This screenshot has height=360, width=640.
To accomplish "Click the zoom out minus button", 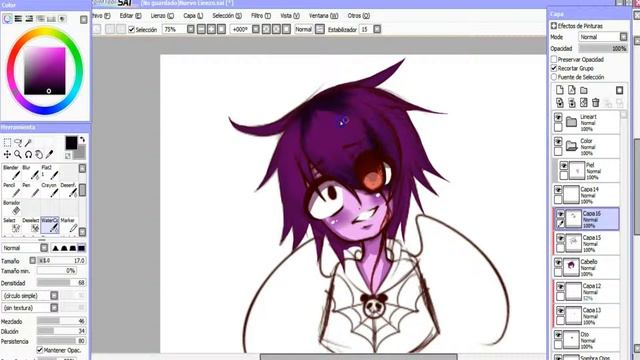I will click(x=201, y=29).
